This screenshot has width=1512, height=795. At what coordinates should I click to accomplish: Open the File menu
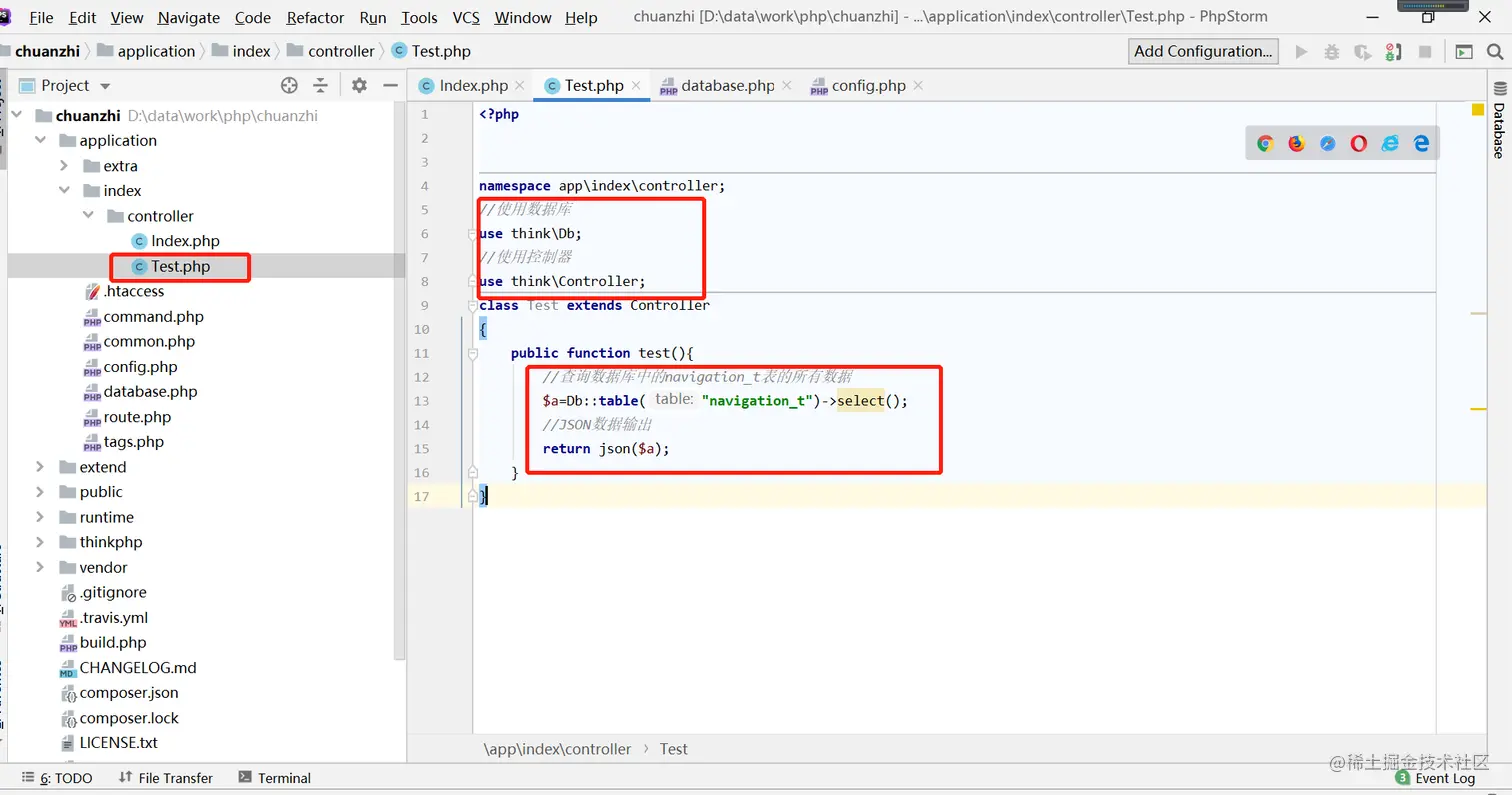[x=42, y=18]
